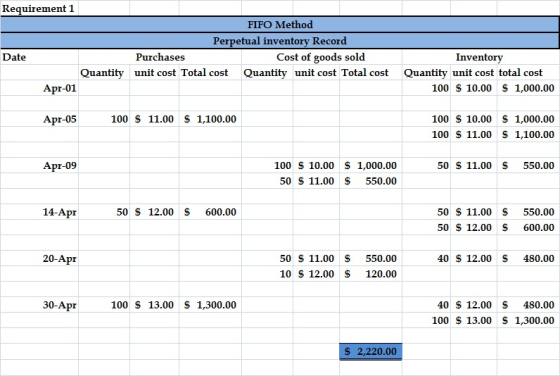Select Apr-05 purchase unit cost '$ 11.00'
This screenshot has width=560, height=376.
(x=154, y=119)
